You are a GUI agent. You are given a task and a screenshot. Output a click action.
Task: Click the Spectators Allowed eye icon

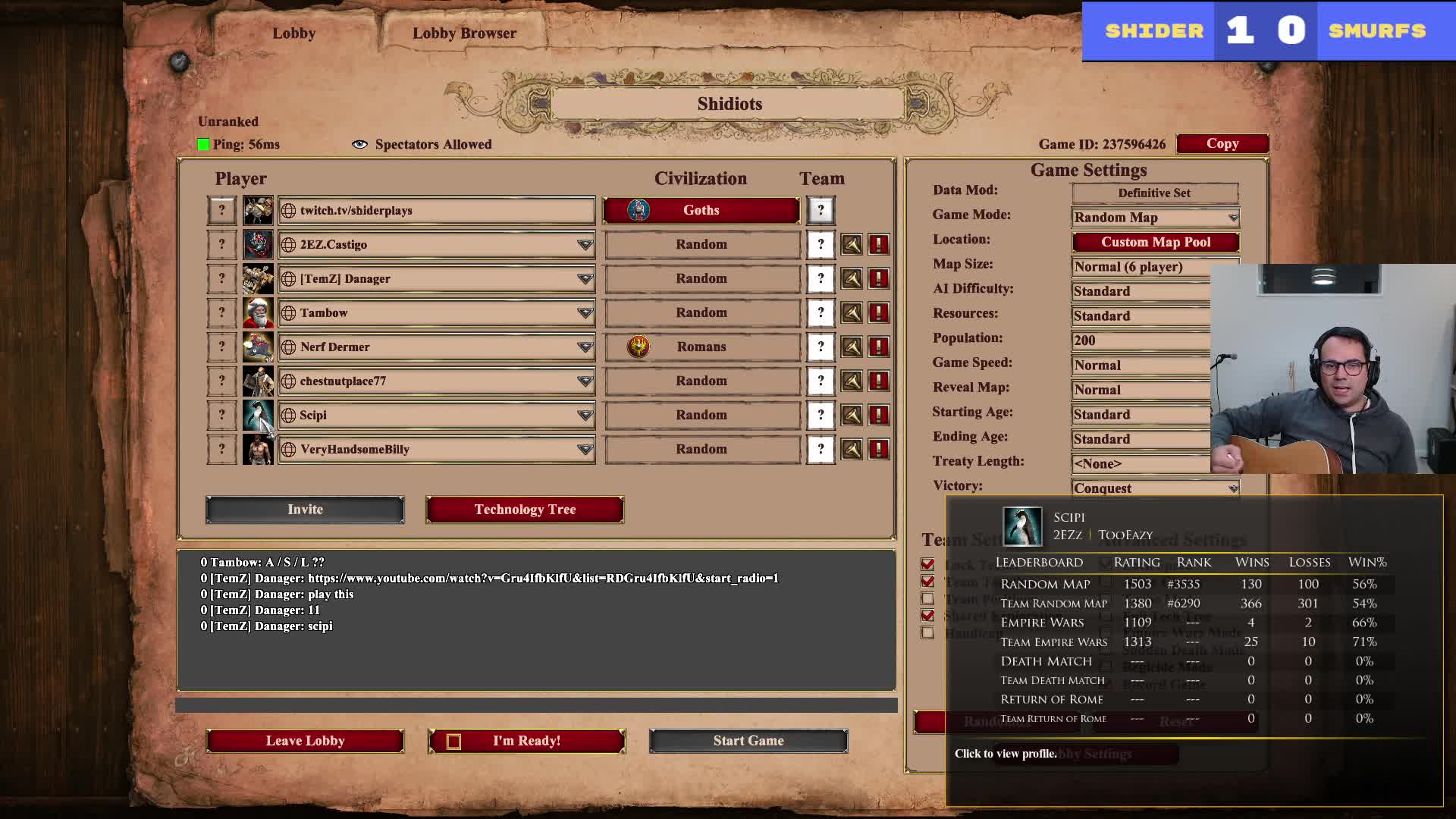click(x=359, y=144)
